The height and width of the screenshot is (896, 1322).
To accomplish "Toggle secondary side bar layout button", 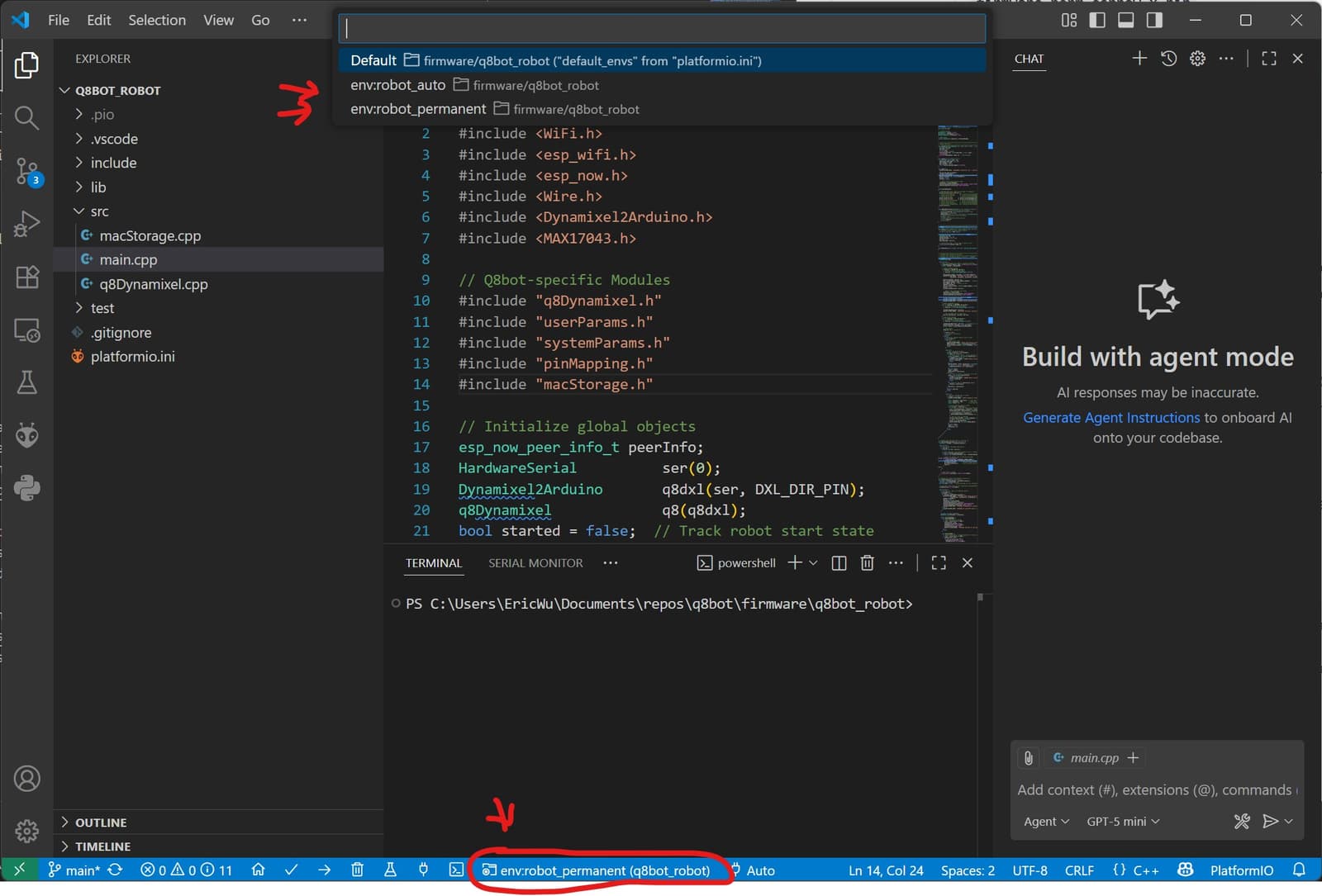I will point(1154,20).
